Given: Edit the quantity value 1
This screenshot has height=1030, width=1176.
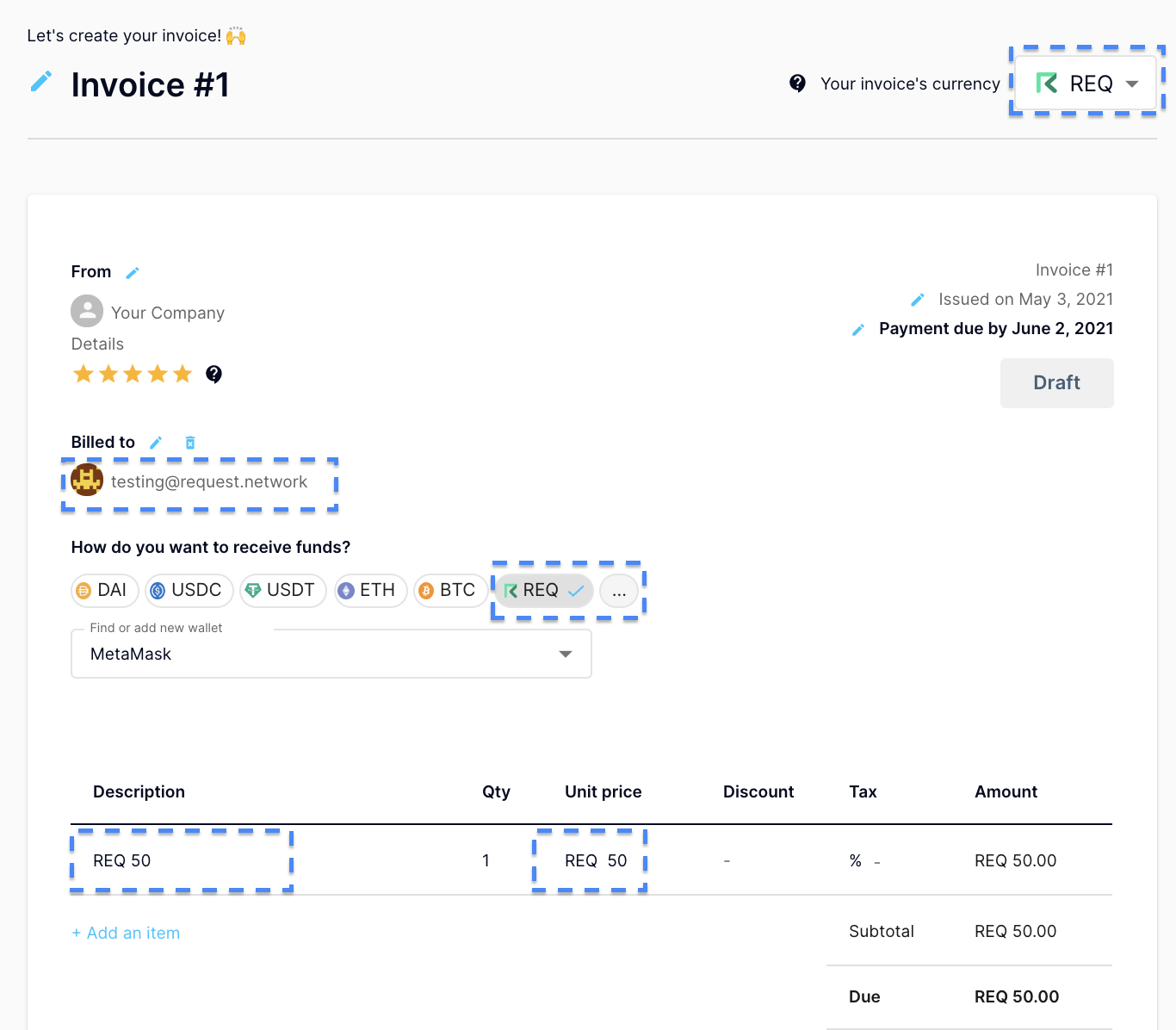Looking at the screenshot, I should (x=486, y=860).
